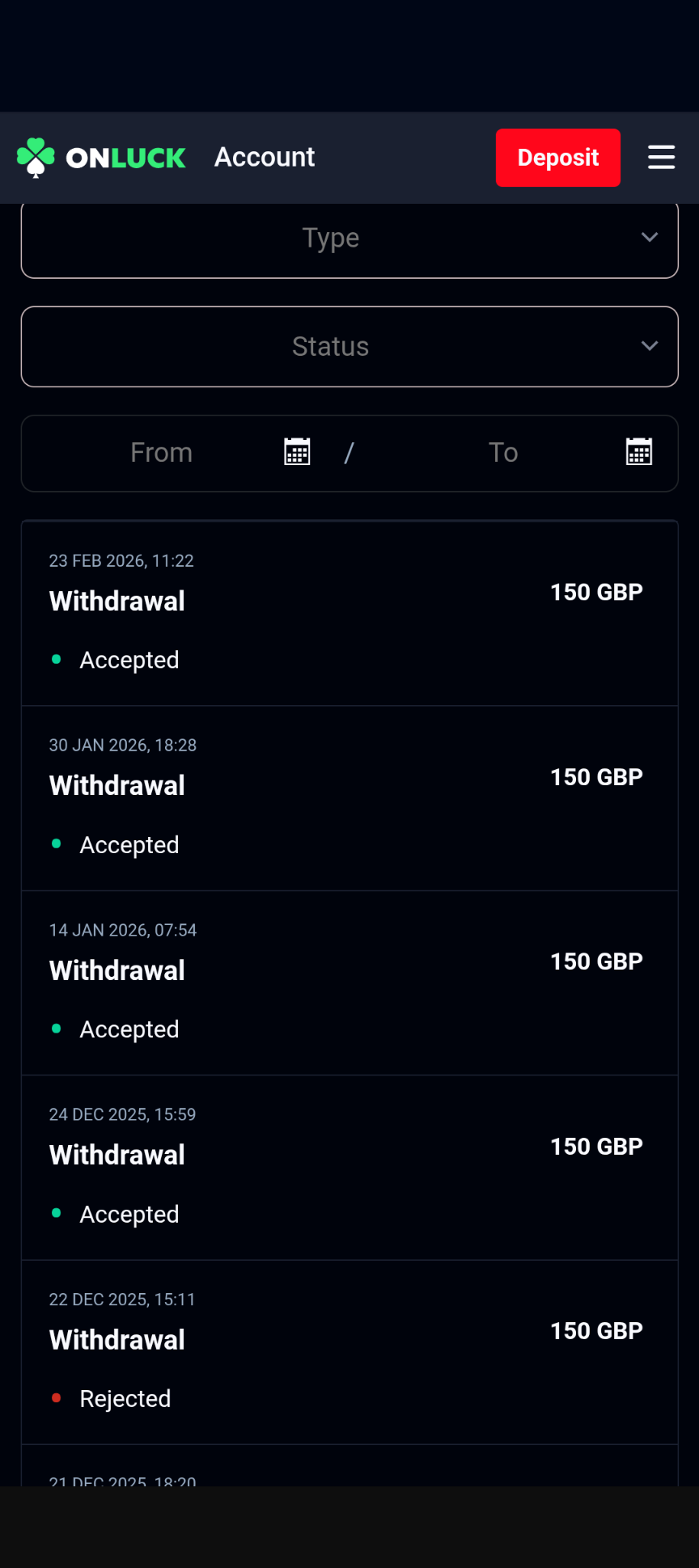Click the OnLuck clover logo
Image resolution: width=699 pixels, height=1568 pixels.
36,157
